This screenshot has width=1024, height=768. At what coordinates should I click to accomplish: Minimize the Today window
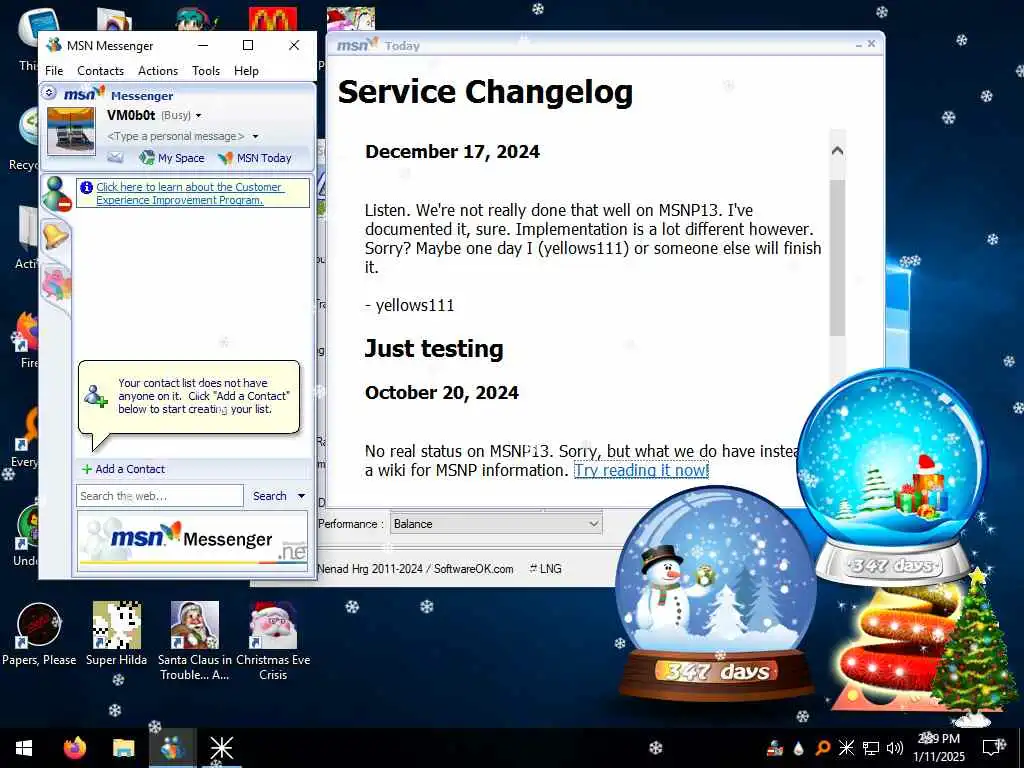pyautogui.click(x=859, y=44)
